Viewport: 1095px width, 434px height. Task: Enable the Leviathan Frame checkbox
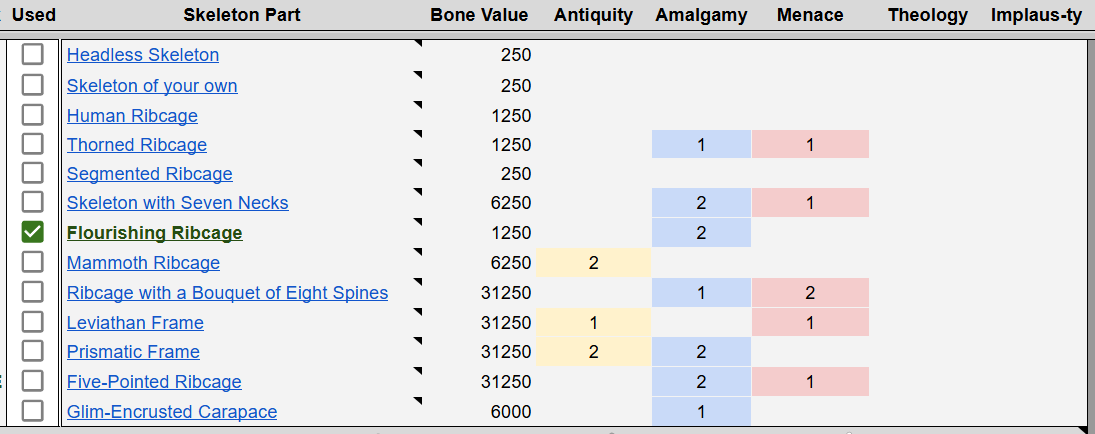click(x=32, y=322)
